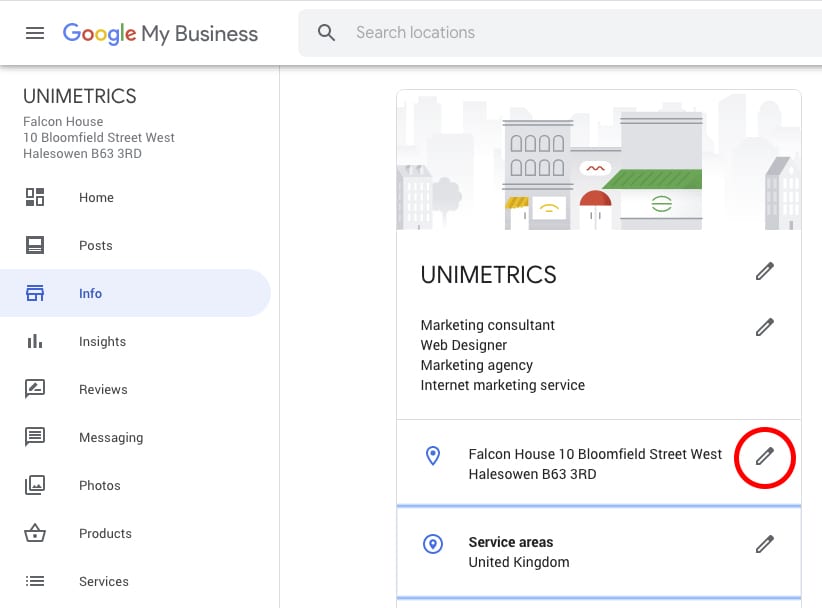The width and height of the screenshot is (822, 608).
Task: Open the Products section
Action: tap(105, 534)
